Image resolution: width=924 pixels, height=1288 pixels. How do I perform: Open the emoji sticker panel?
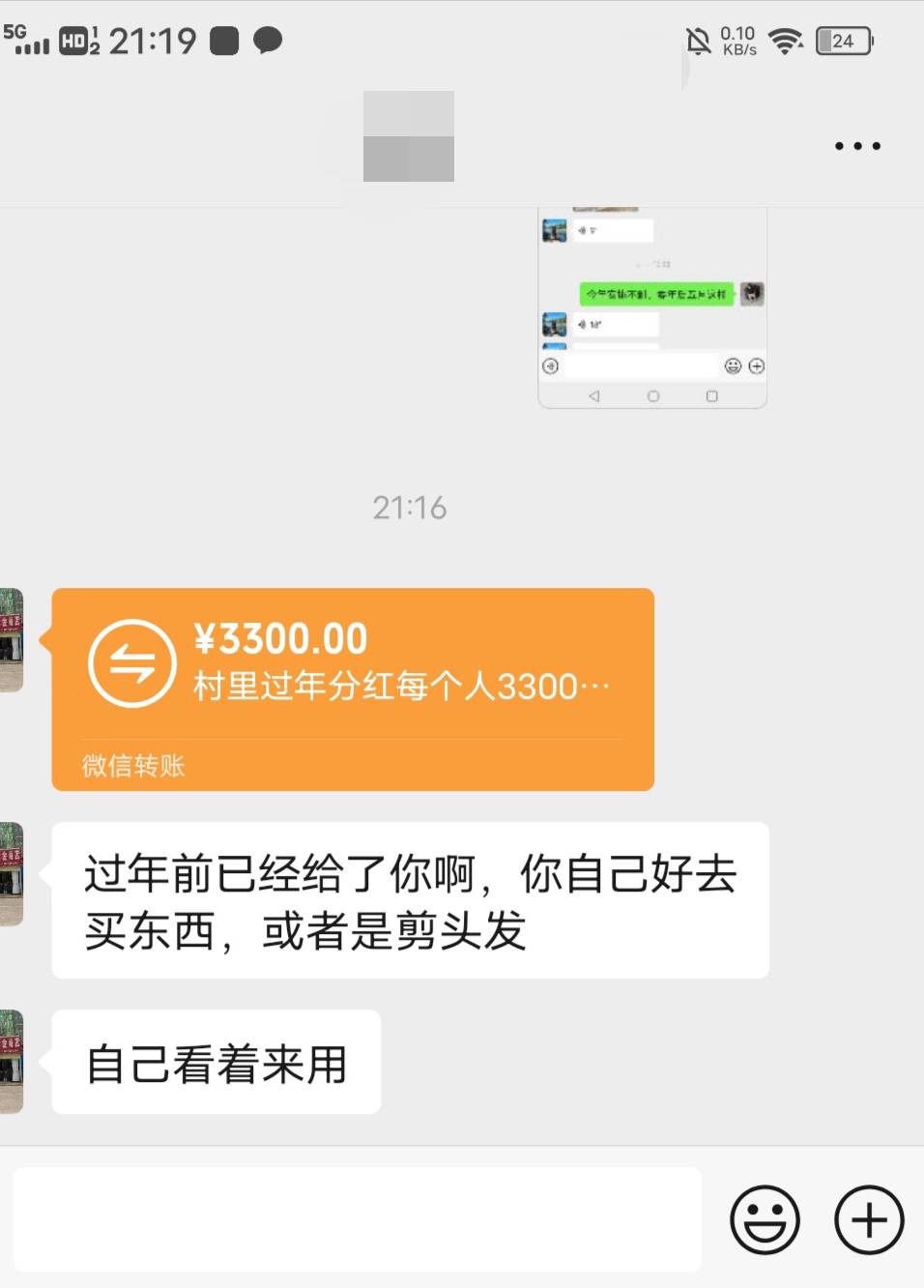click(x=765, y=1219)
